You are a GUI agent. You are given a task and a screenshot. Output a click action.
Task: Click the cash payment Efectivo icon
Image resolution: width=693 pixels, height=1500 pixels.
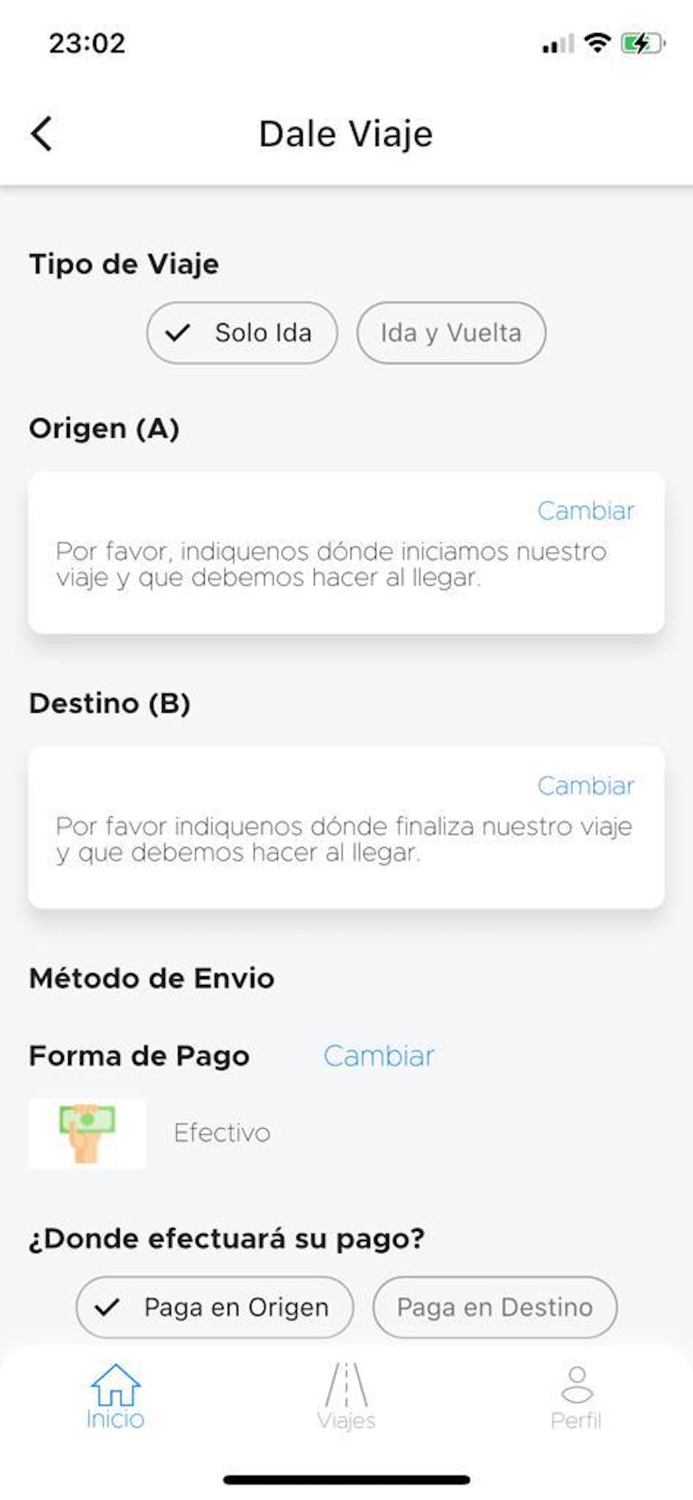pyautogui.click(x=86, y=1131)
